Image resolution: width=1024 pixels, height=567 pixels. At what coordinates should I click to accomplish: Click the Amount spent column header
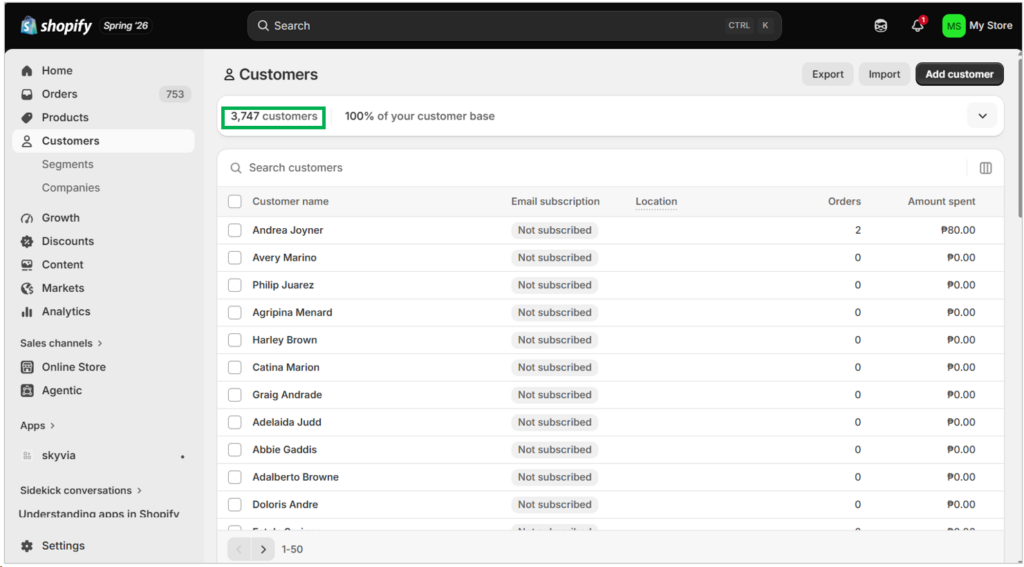(941, 201)
